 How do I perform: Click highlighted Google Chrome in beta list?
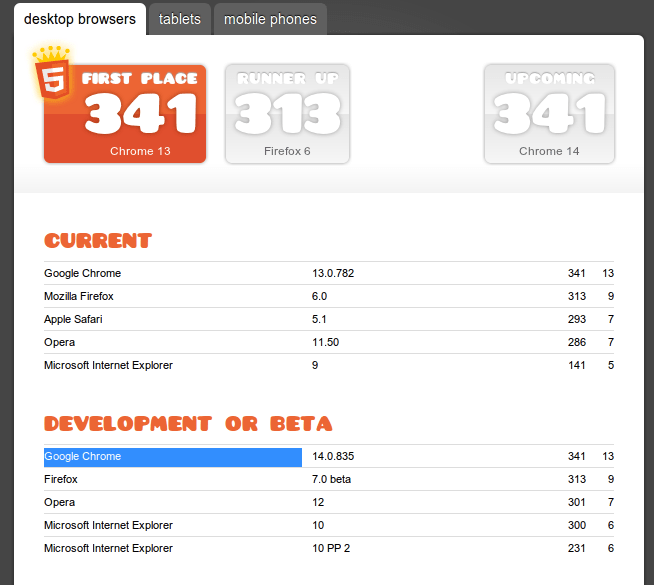(x=83, y=456)
